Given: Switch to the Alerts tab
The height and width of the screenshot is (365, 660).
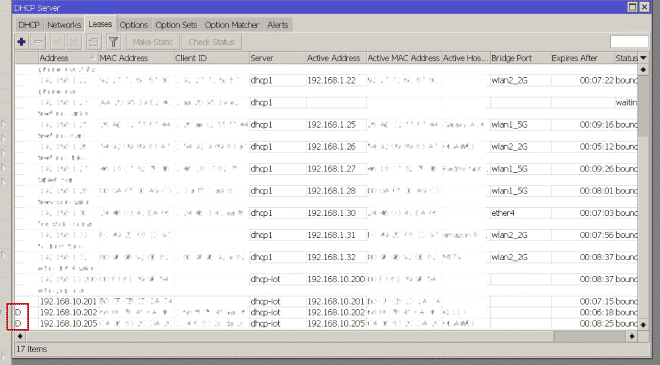Looking at the screenshot, I should (x=278, y=25).
